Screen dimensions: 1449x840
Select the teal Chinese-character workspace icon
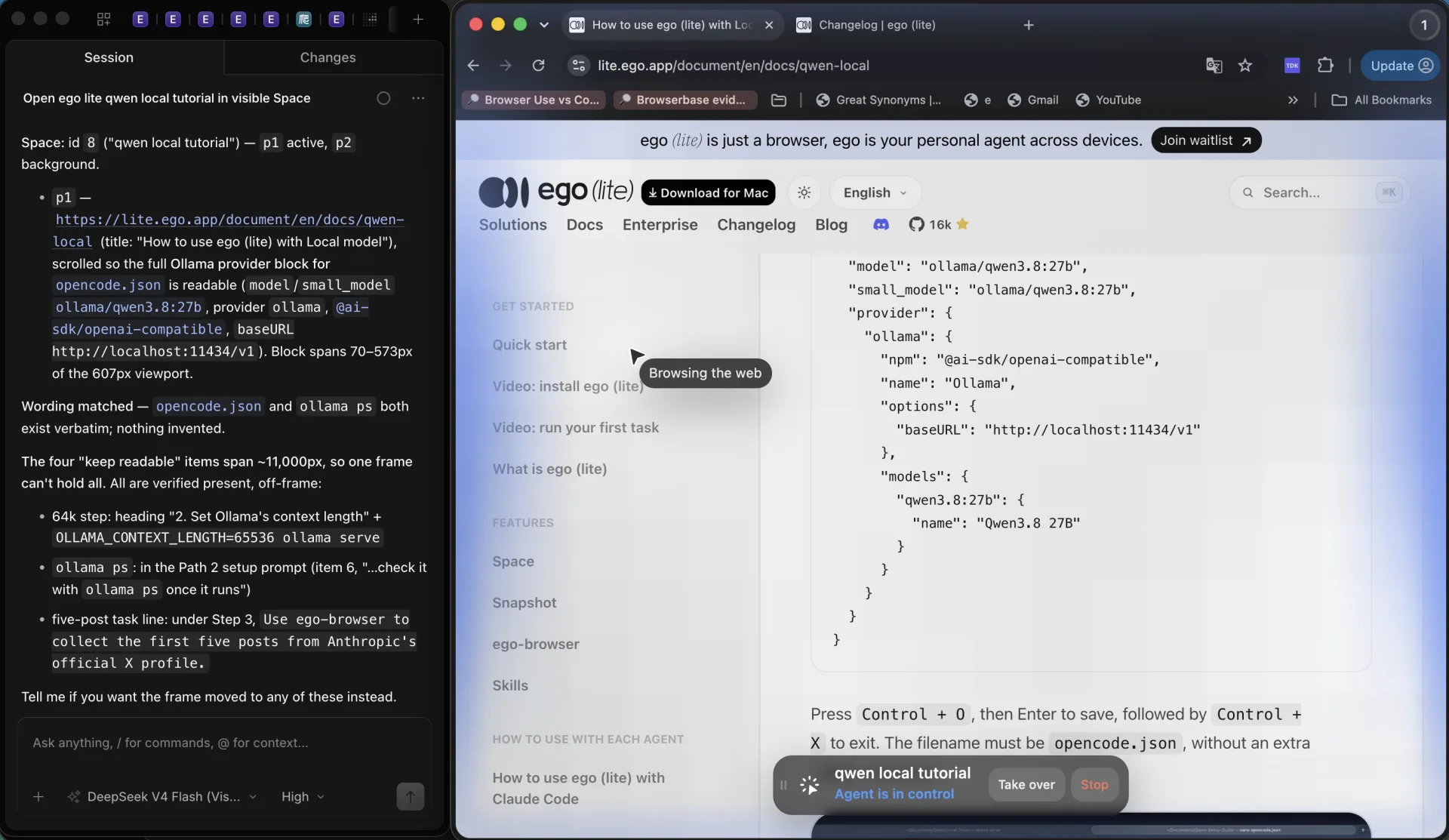coord(303,20)
